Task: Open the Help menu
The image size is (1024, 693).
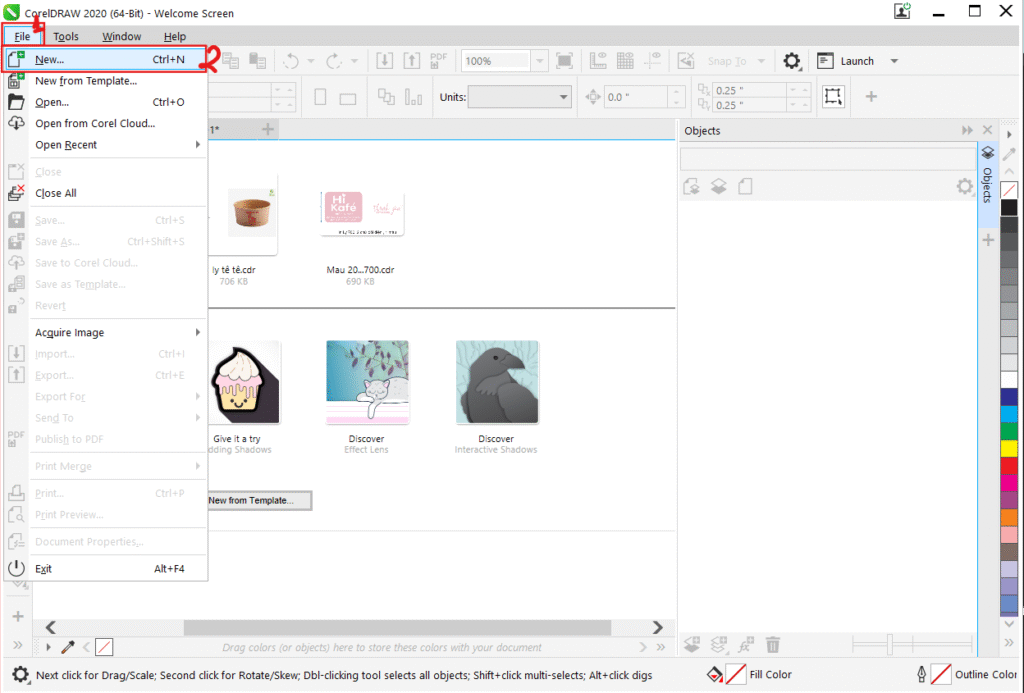Action: tap(174, 37)
